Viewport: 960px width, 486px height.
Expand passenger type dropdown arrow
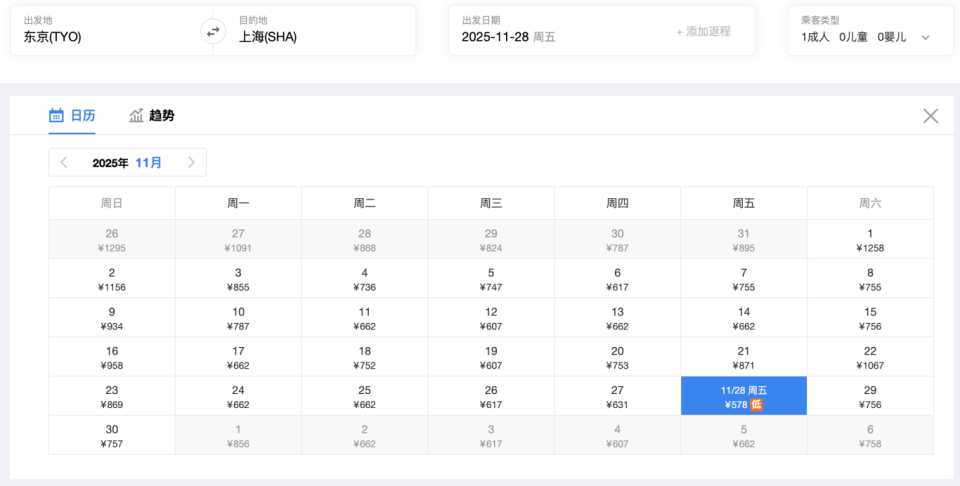click(x=925, y=38)
